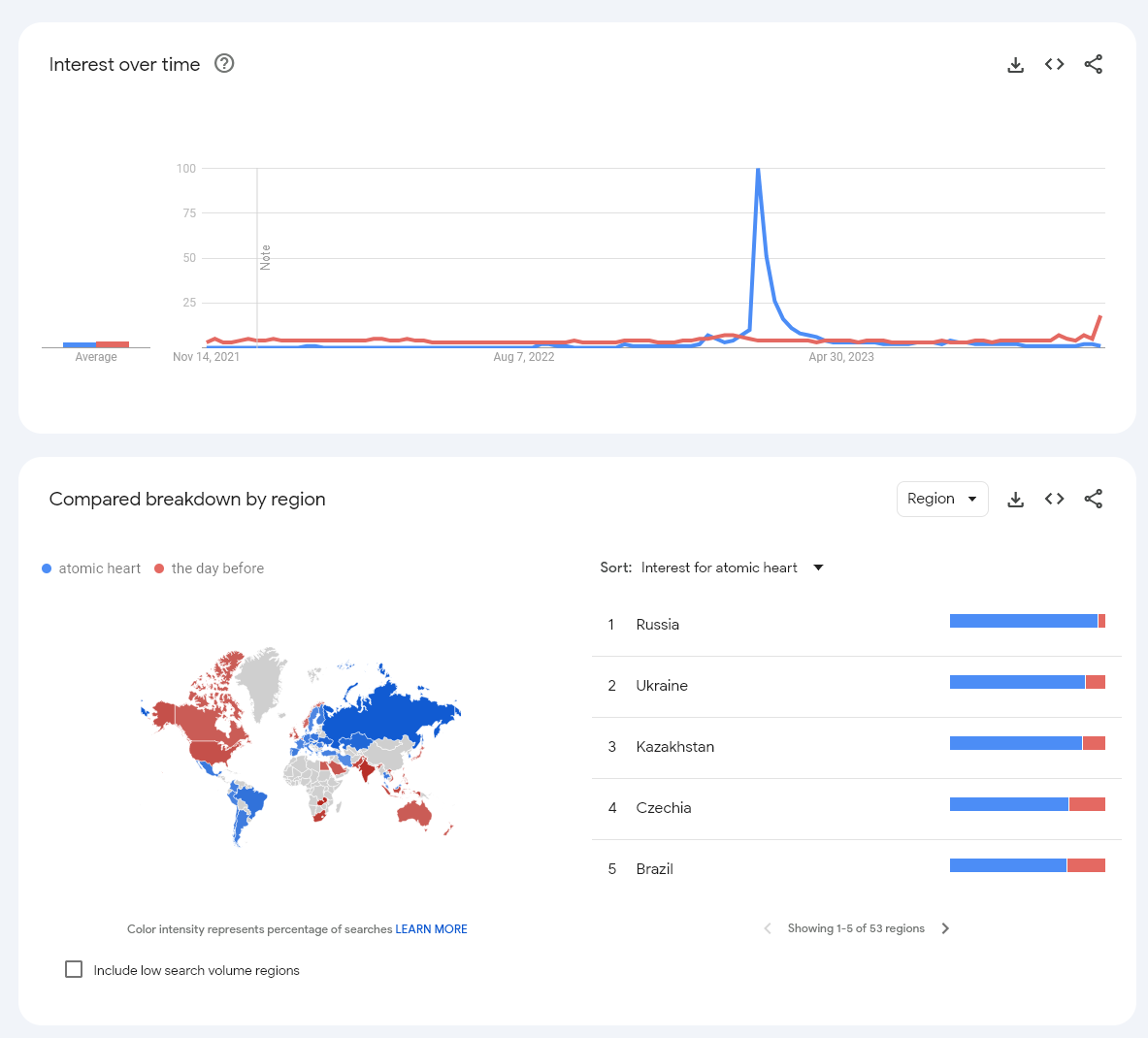
Task: Go to previous page of regions
Action: coord(768,928)
